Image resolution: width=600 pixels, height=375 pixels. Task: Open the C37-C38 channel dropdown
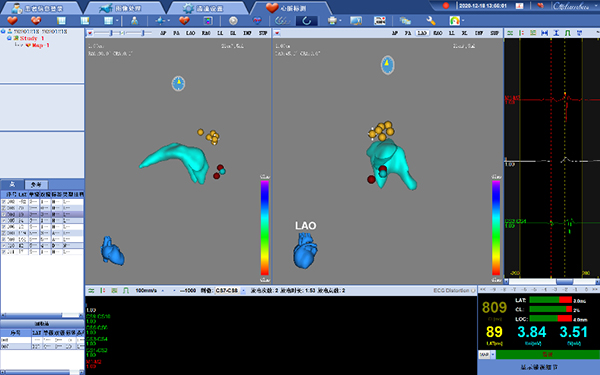(x=243, y=291)
